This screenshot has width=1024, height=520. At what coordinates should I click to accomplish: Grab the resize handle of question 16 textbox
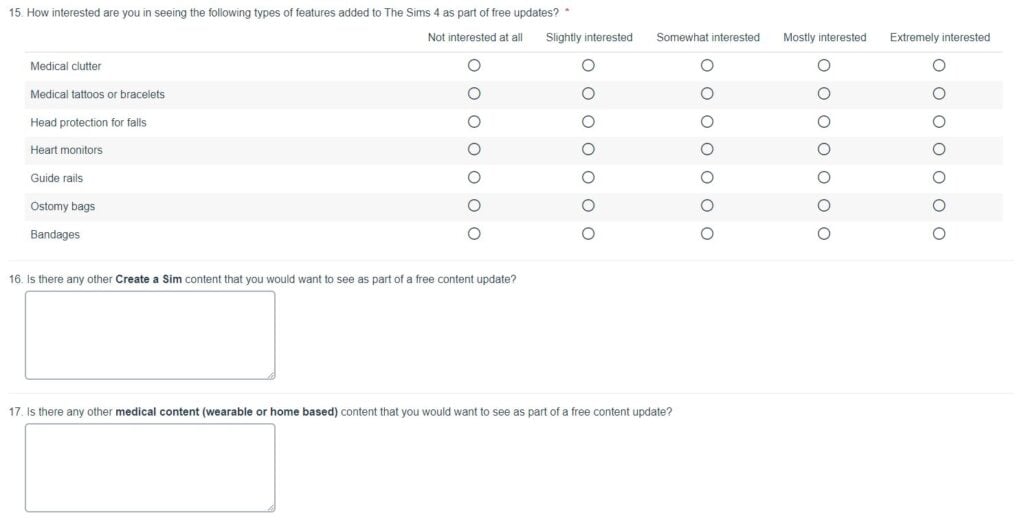click(271, 376)
